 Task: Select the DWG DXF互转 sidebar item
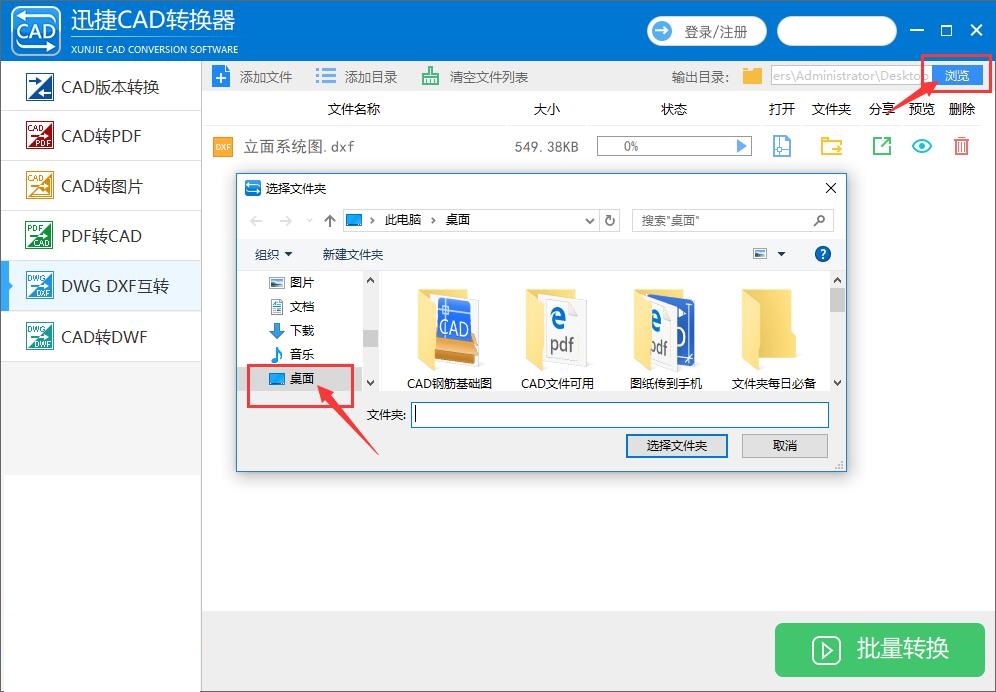101,286
